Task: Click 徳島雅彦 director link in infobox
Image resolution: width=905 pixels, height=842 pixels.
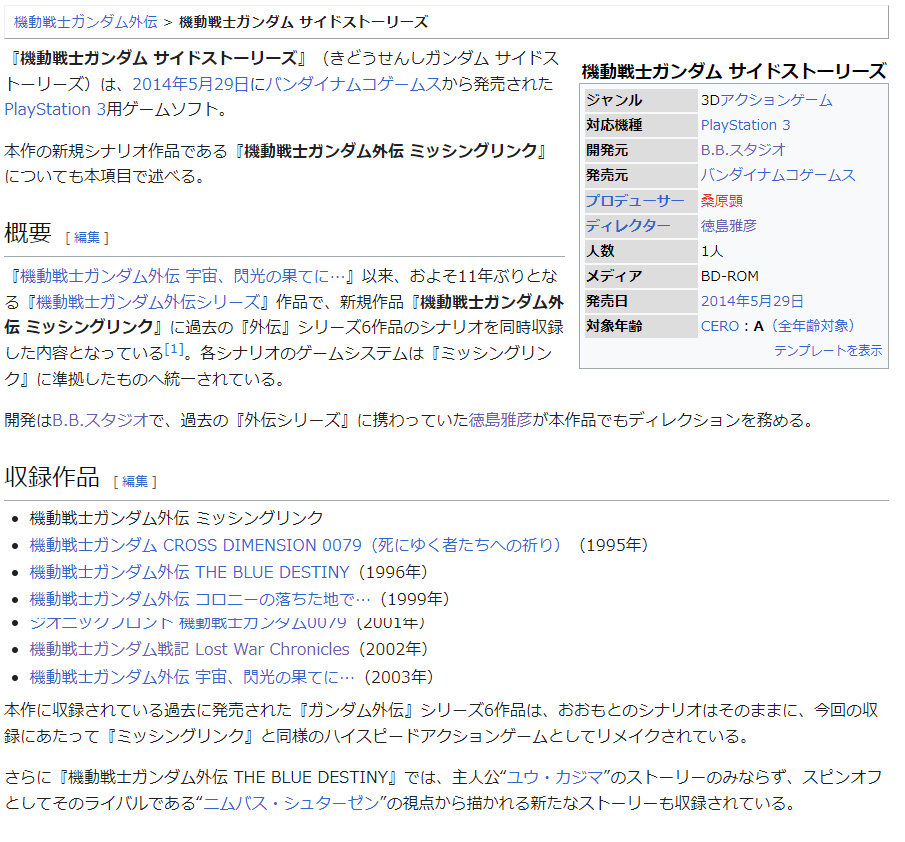Action: click(x=728, y=226)
